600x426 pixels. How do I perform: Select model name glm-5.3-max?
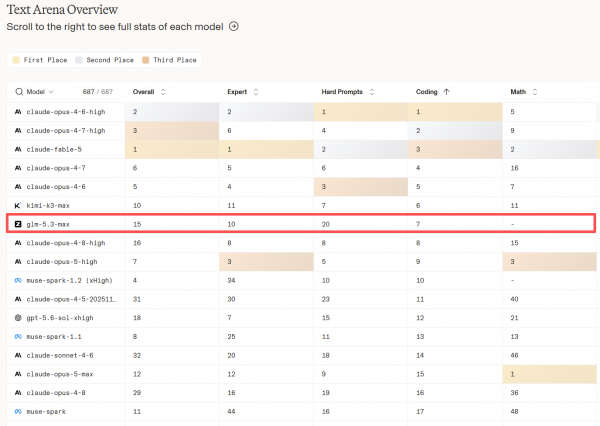[48, 224]
